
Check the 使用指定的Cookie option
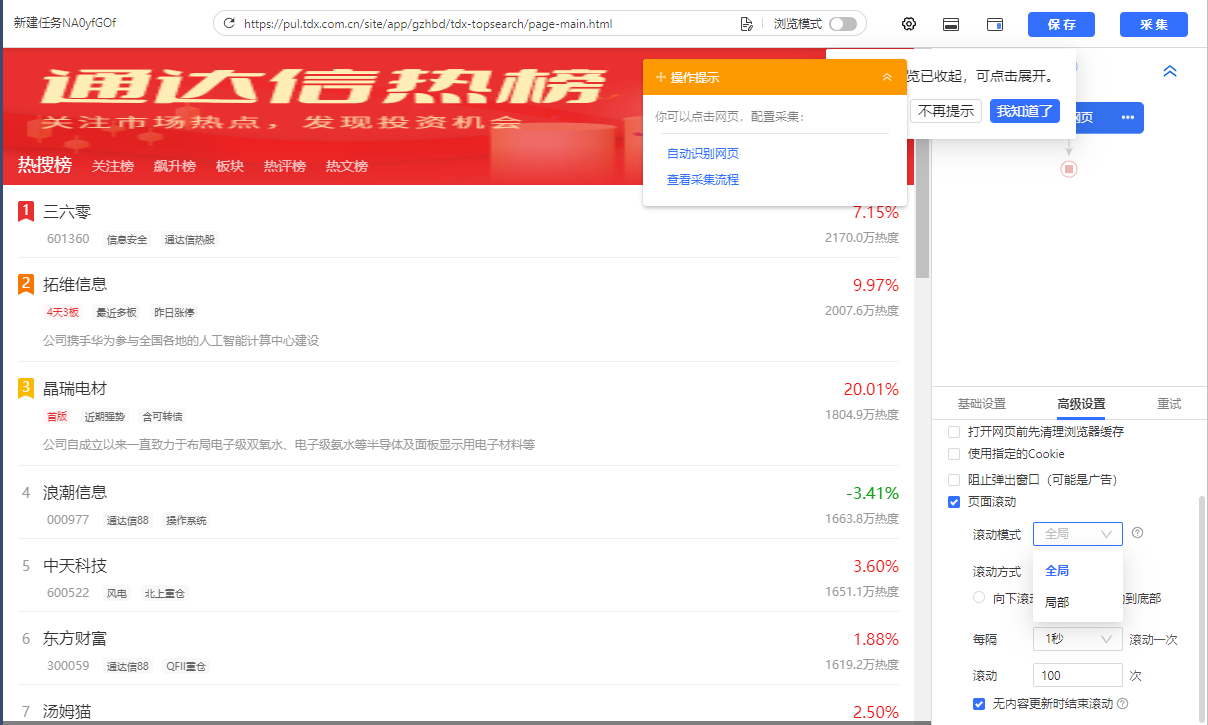(954, 454)
